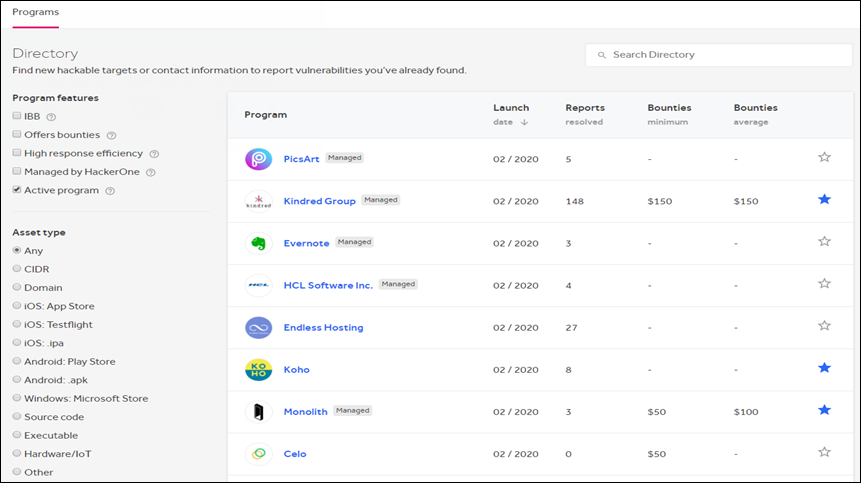Click the Koho favorite star
The height and width of the screenshot is (483, 861).
click(824, 368)
